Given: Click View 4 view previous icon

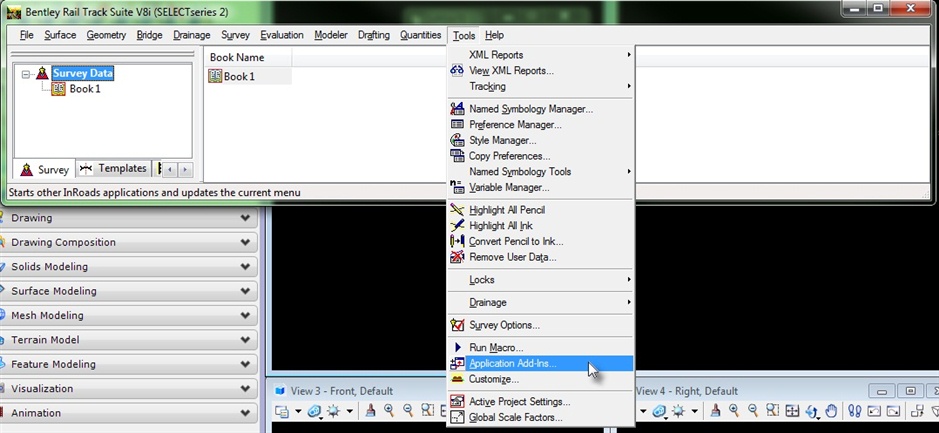Looking at the screenshot, I should pos(874,411).
